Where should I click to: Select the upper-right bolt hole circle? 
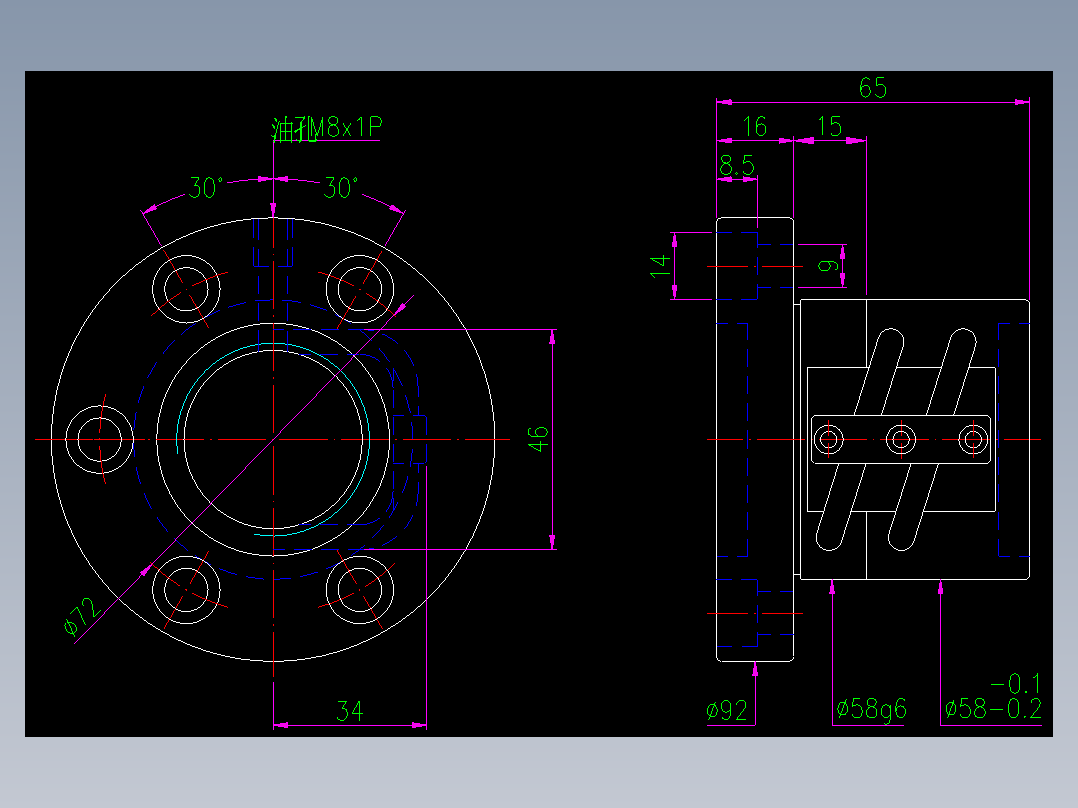[360, 289]
